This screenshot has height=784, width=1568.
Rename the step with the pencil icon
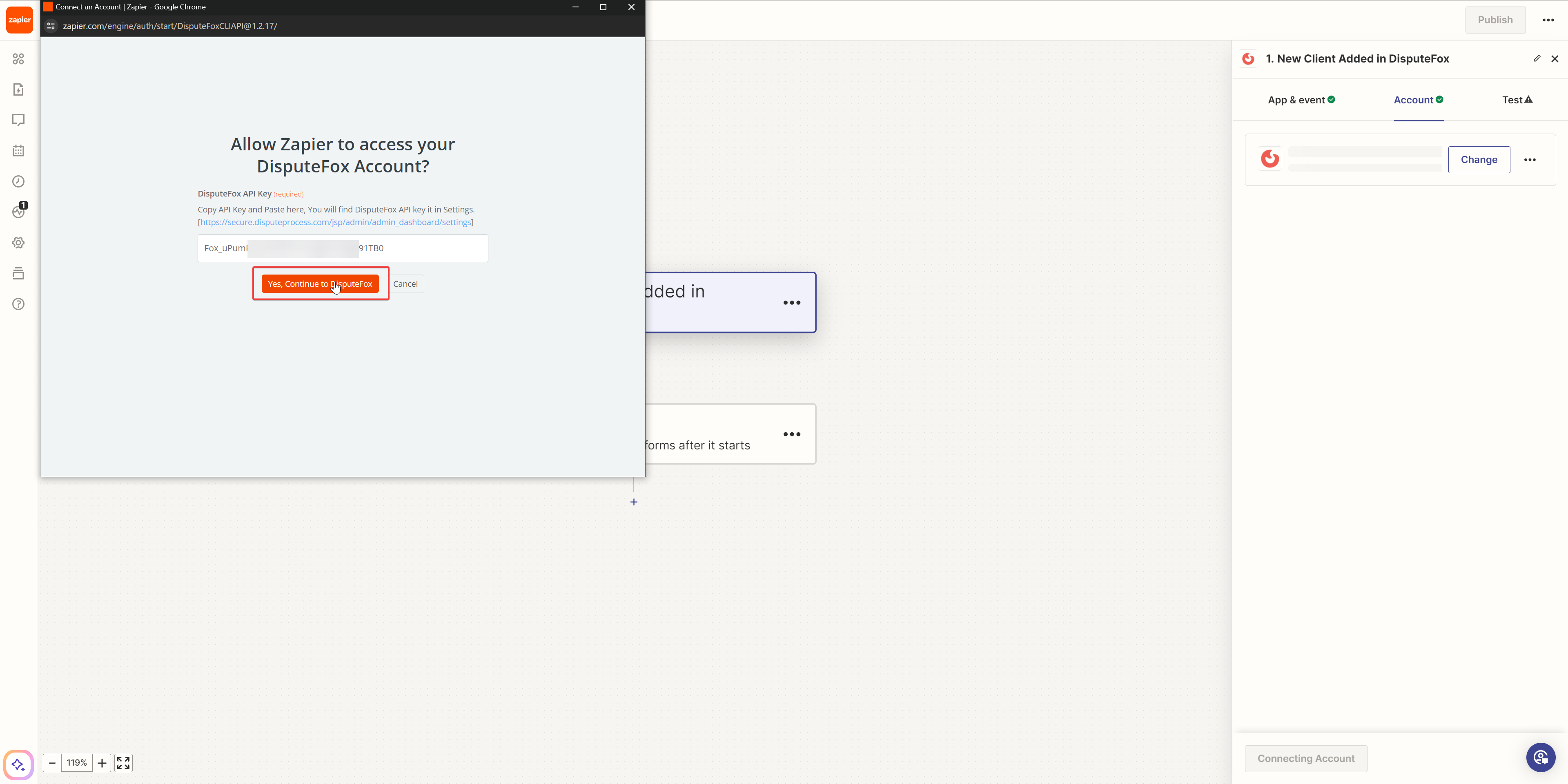click(x=1537, y=58)
